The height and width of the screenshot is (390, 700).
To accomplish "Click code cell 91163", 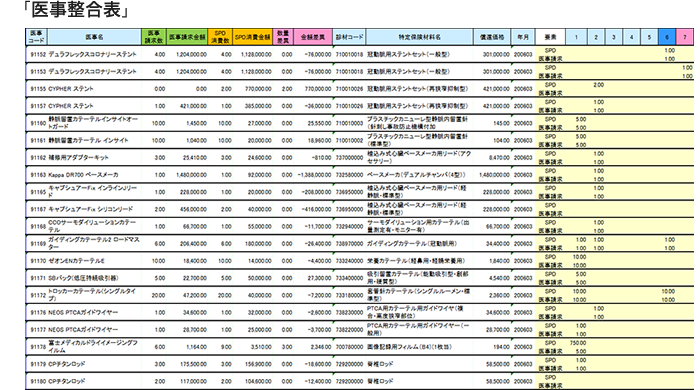I will tap(38, 175).
